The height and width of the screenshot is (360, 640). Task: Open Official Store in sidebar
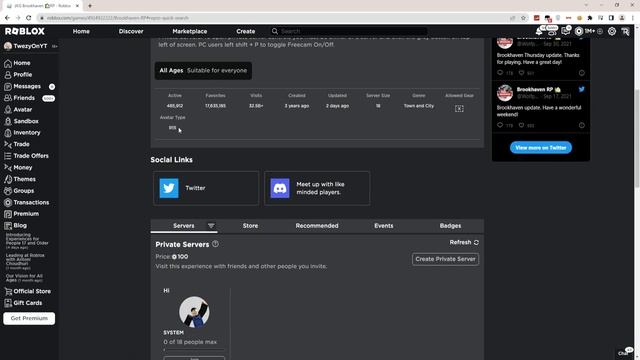click(27, 291)
